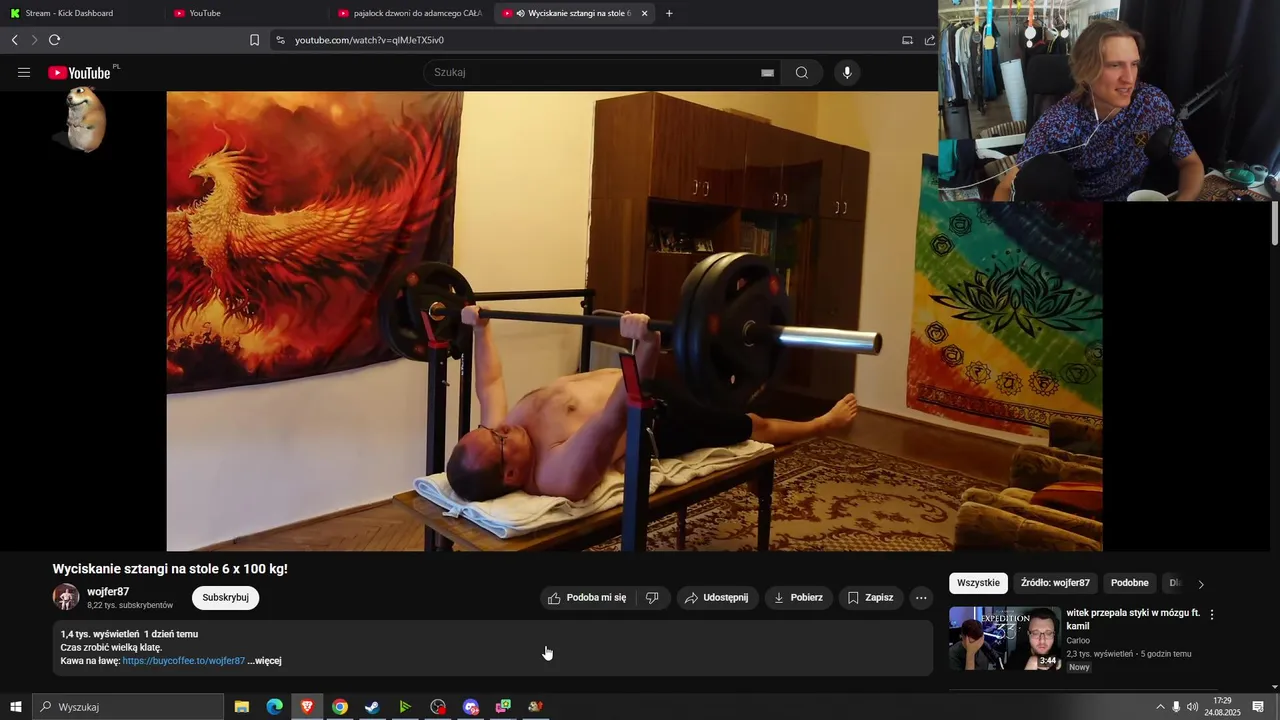Click the tray microphone status icon

[x=1176, y=707]
